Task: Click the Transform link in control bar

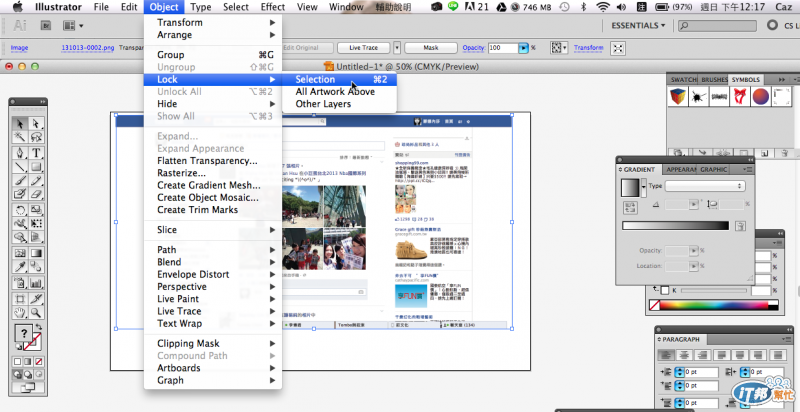Action: 588,48
